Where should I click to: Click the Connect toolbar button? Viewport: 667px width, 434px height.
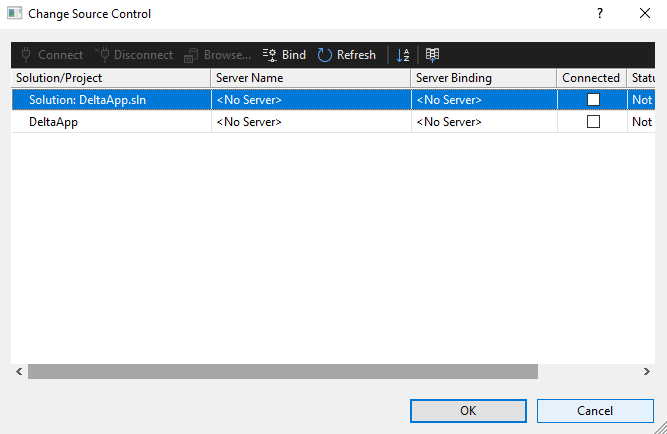point(52,55)
